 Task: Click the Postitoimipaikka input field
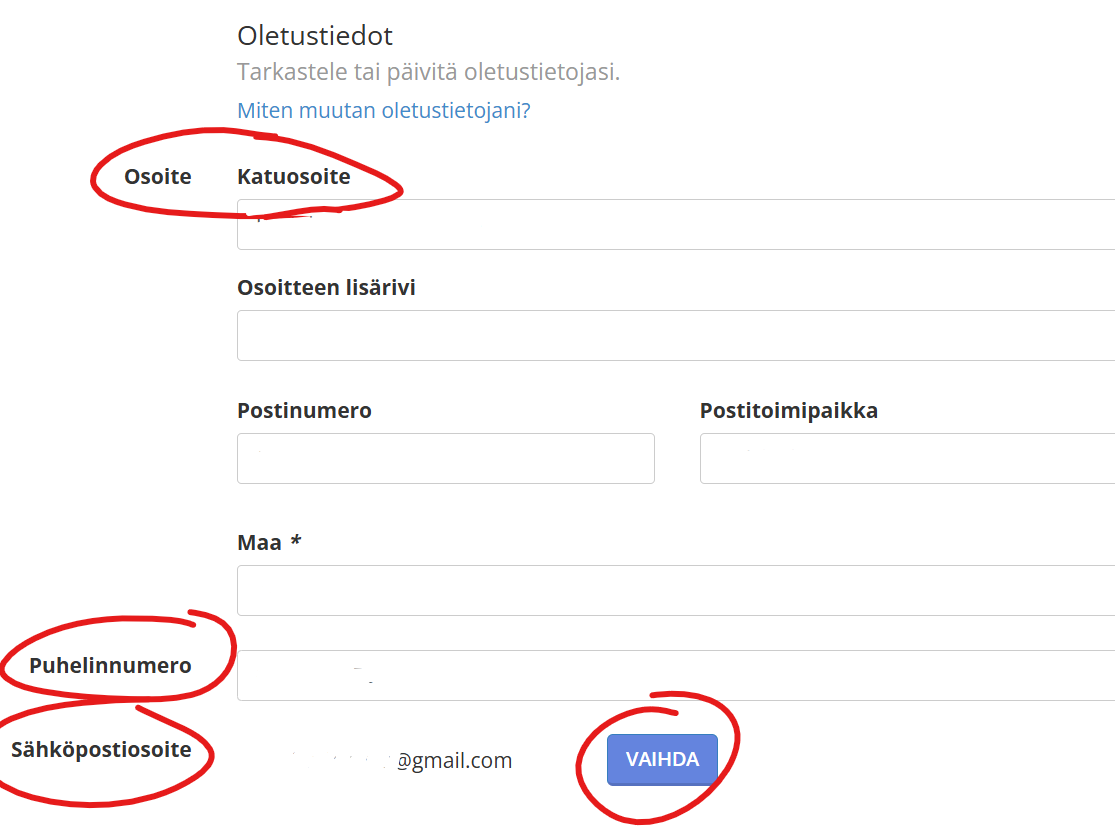(905, 459)
